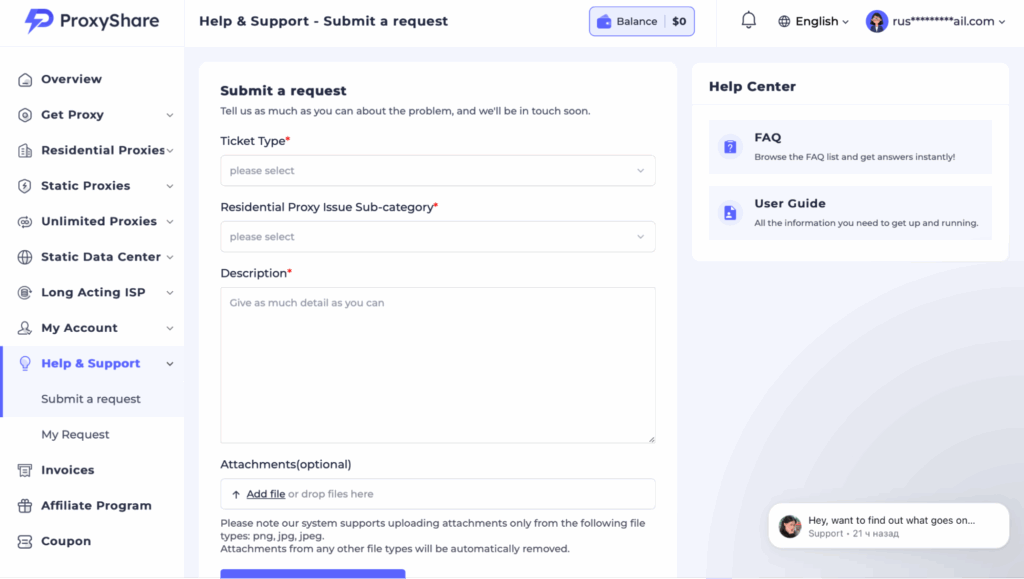
Task: Expand the Unlimited Proxies chevron
Action: [170, 222]
